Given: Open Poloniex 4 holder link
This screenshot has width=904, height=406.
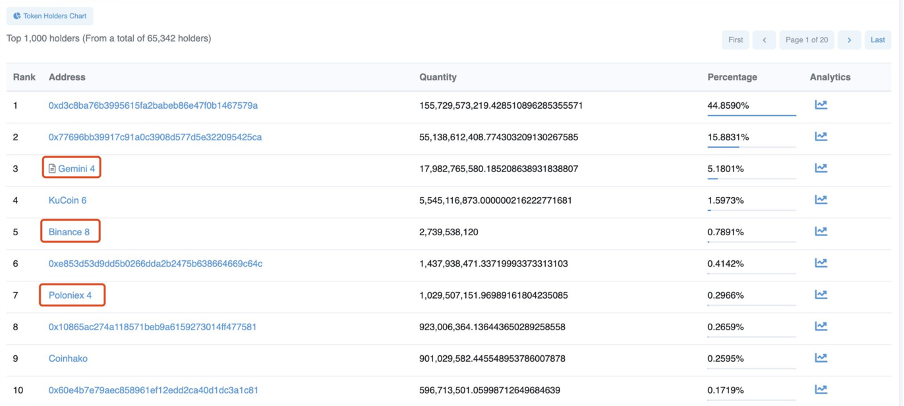Looking at the screenshot, I should pyautogui.click(x=70, y=295).
